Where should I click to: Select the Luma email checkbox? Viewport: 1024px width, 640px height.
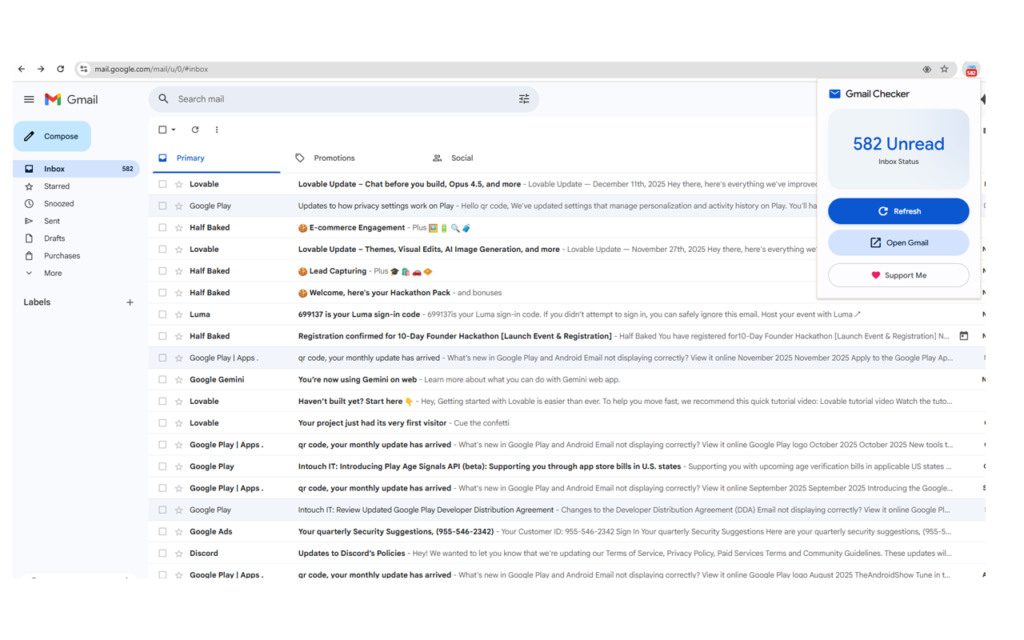point(163,314)
